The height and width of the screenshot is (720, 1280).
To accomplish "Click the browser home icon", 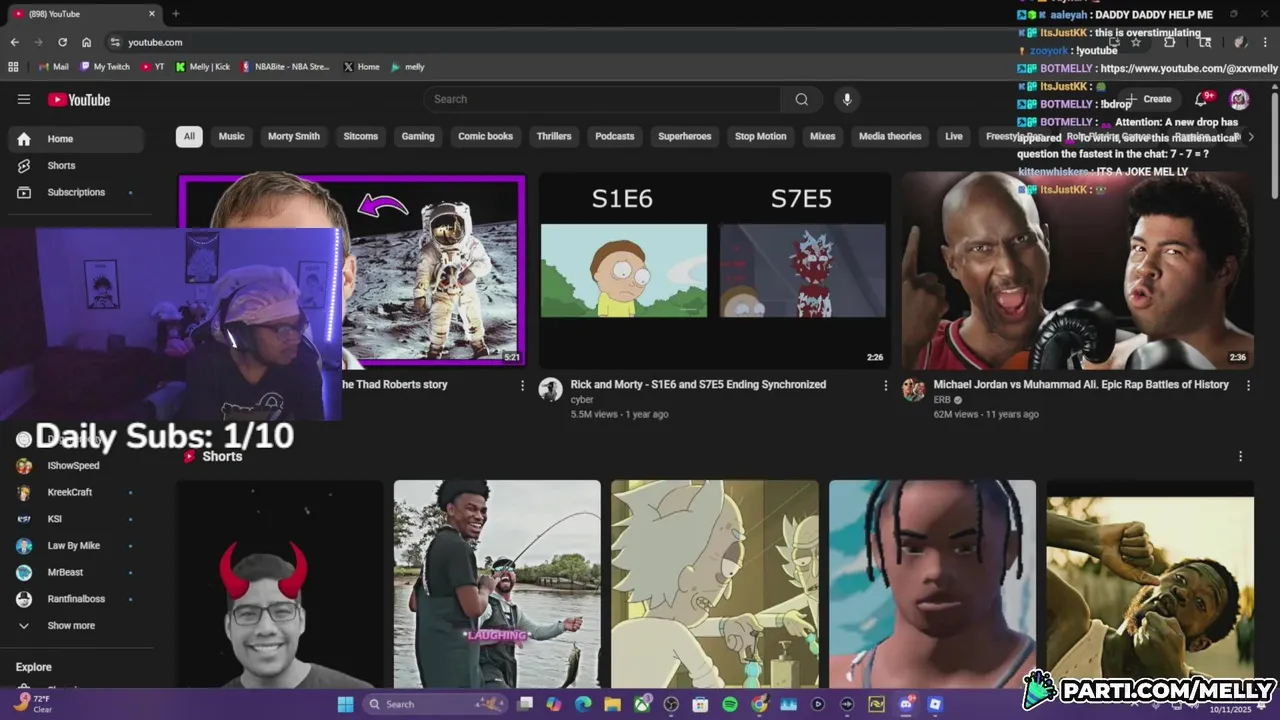I will [x=87, y=42].
